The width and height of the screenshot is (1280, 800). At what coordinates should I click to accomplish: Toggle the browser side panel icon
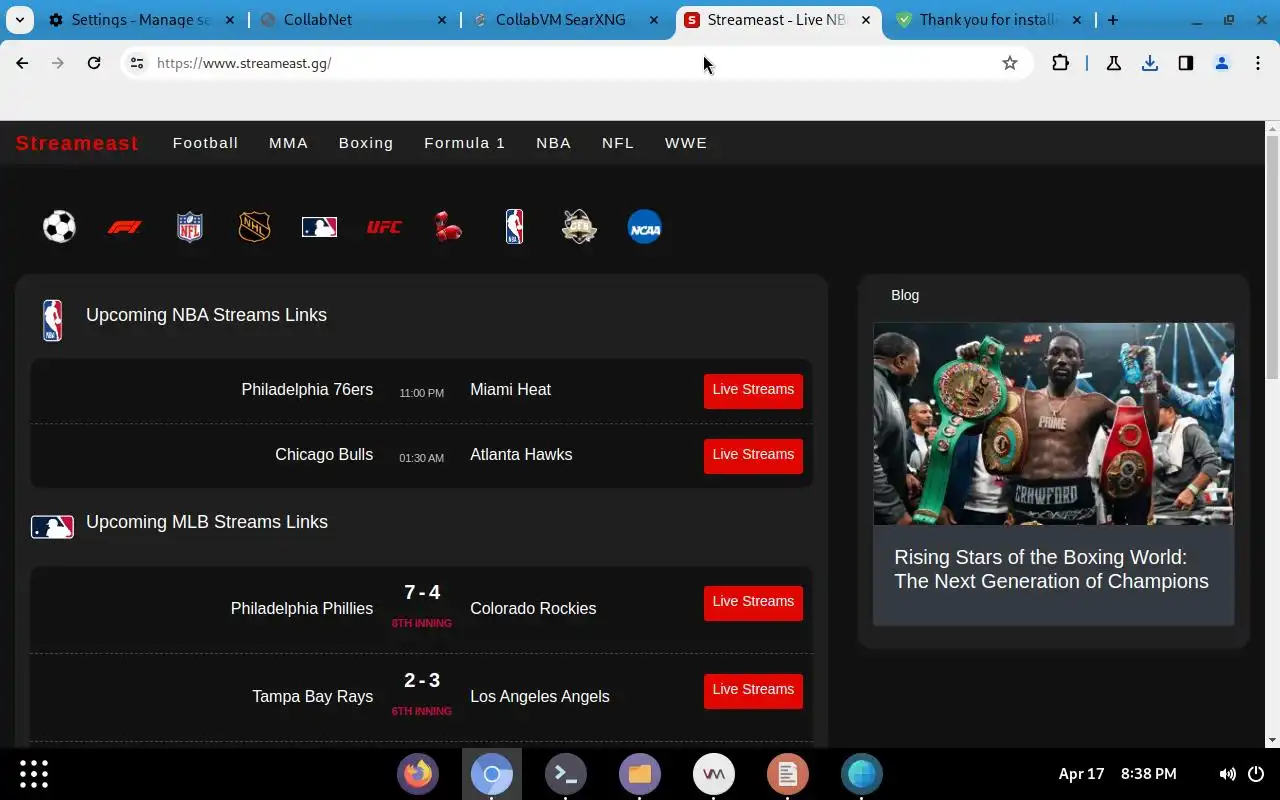1186,63
